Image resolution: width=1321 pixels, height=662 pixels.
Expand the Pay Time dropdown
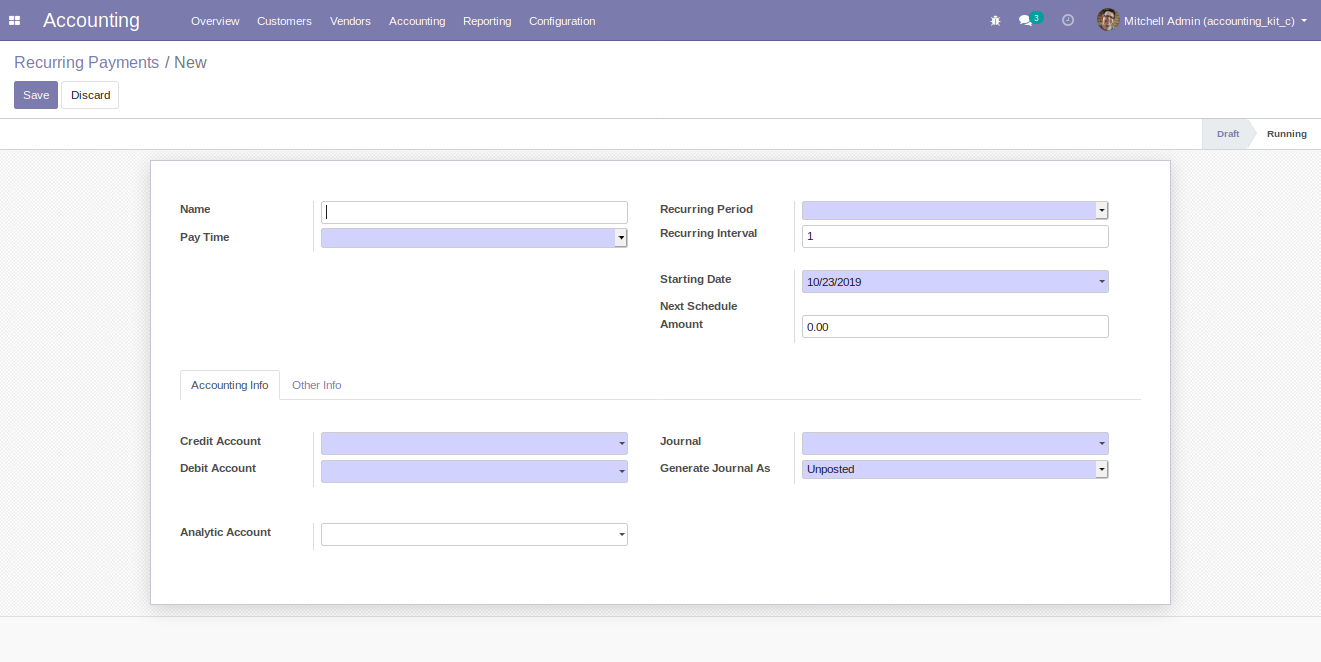coord(474,238)
